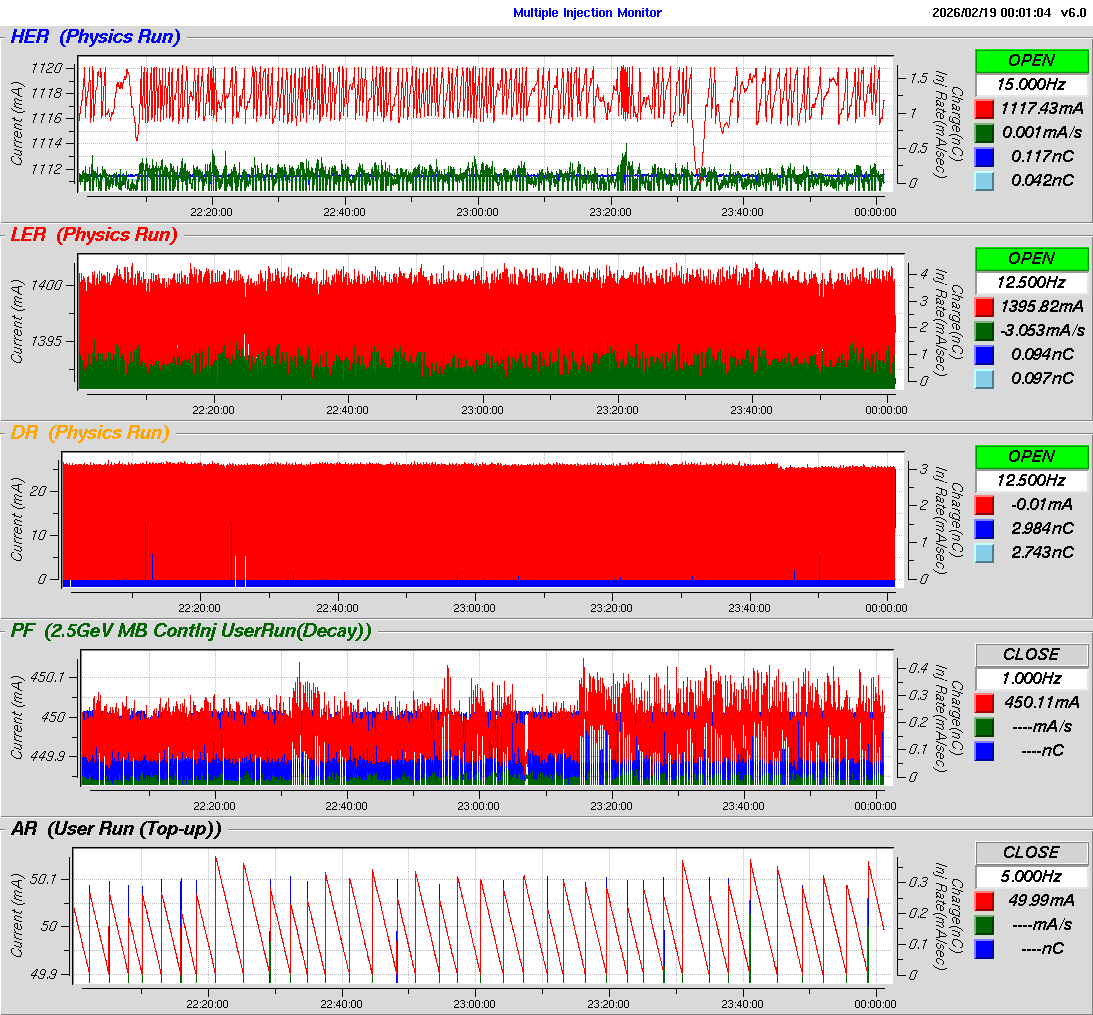Image resolution: width=1093 pixels, height=1015 pixels.
Task: Click the AR CLOSE status button
Action: pyautogui.click(x=1031, y=852)
